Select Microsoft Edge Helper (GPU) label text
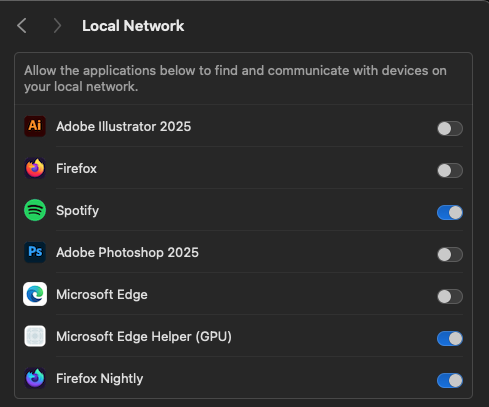Image resolution: width=489 pixels, height=407 pixels. coord(144,337)
